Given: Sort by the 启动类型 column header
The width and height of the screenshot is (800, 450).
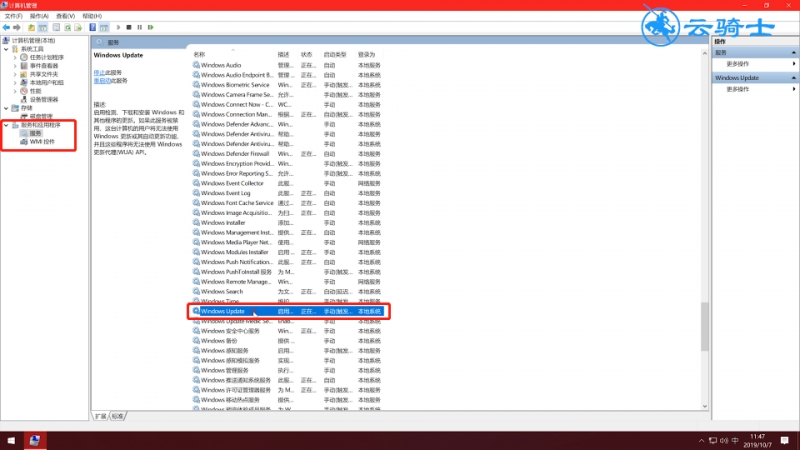Looking at the screenshot, I should point(335,55).
